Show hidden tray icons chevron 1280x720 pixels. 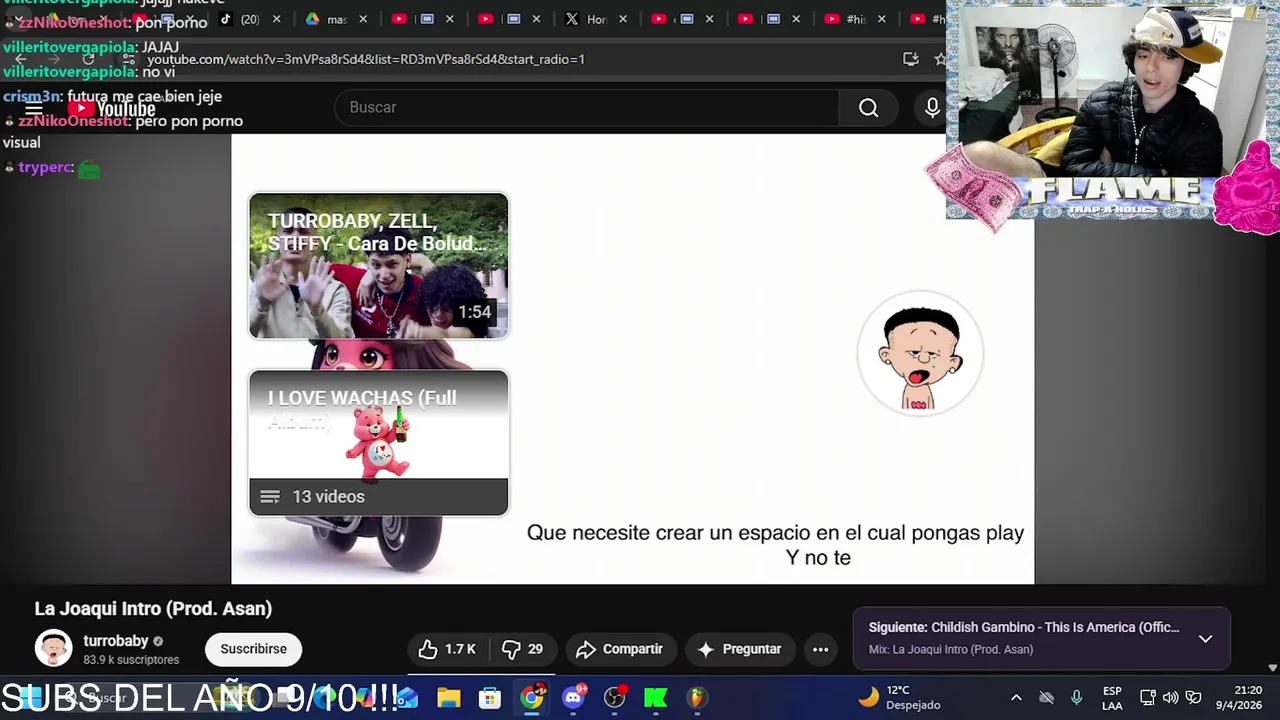click(x=1016, y=697)
